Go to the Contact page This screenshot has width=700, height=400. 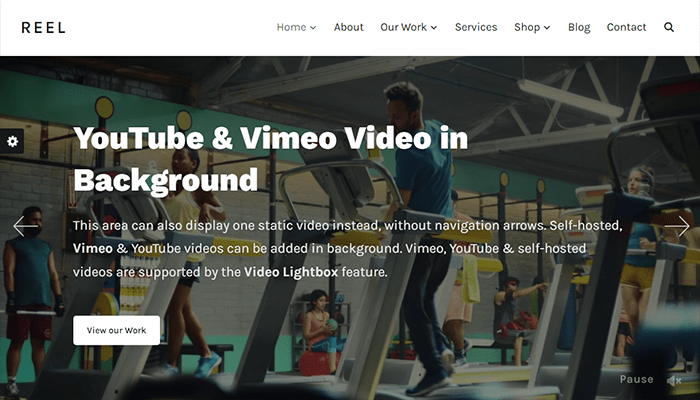[626, 28]
